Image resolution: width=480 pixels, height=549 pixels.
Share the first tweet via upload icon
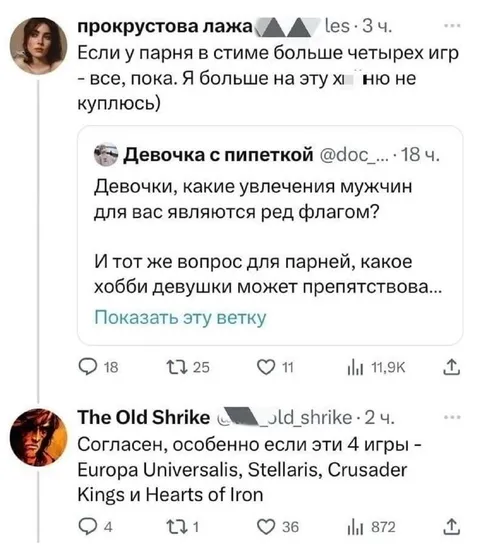coord(452,367)
